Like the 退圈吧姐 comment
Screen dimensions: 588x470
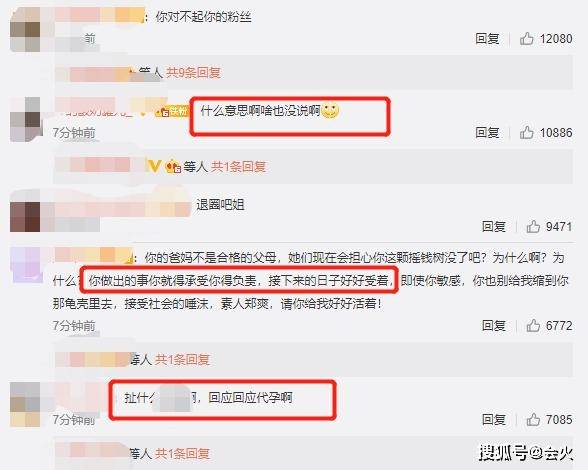533,226
